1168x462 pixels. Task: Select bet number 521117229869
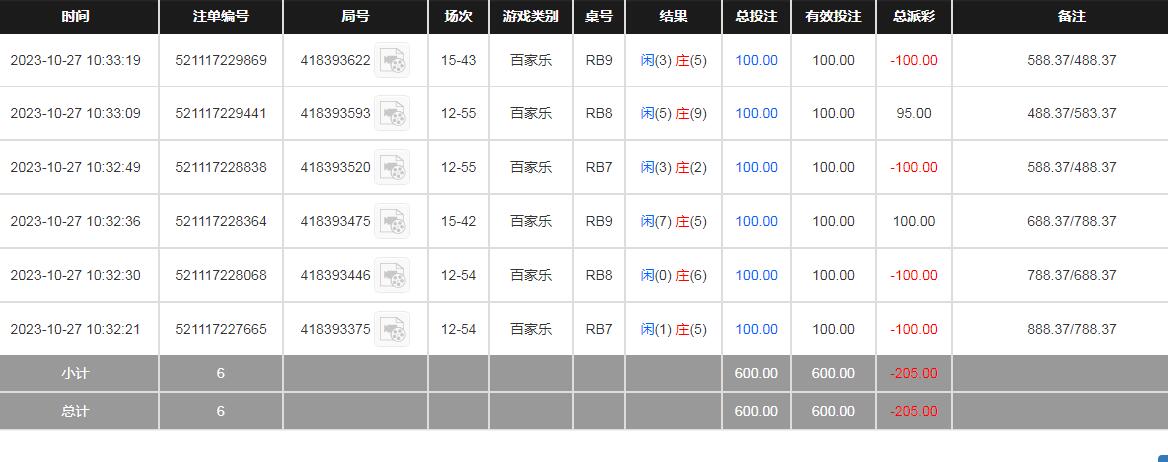[x=221, y=60]
